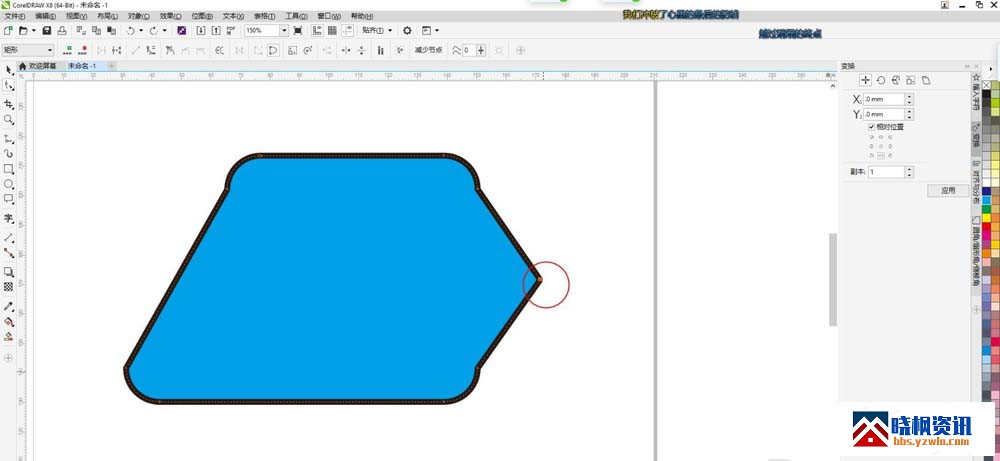
Task: Open the 文件 menu
Action: click(15, 16)
